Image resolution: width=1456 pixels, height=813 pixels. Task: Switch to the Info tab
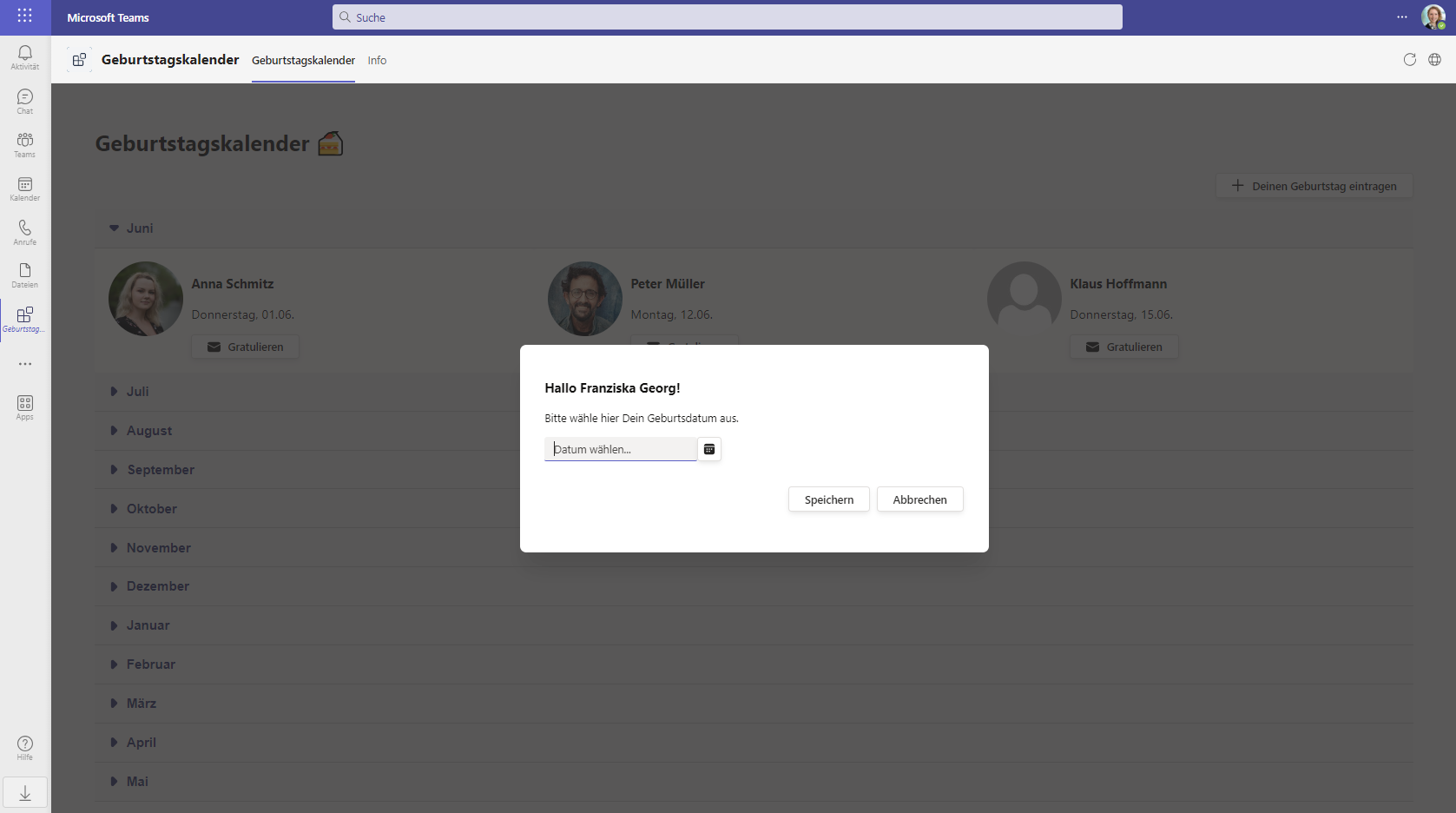[x=377, y=60]
